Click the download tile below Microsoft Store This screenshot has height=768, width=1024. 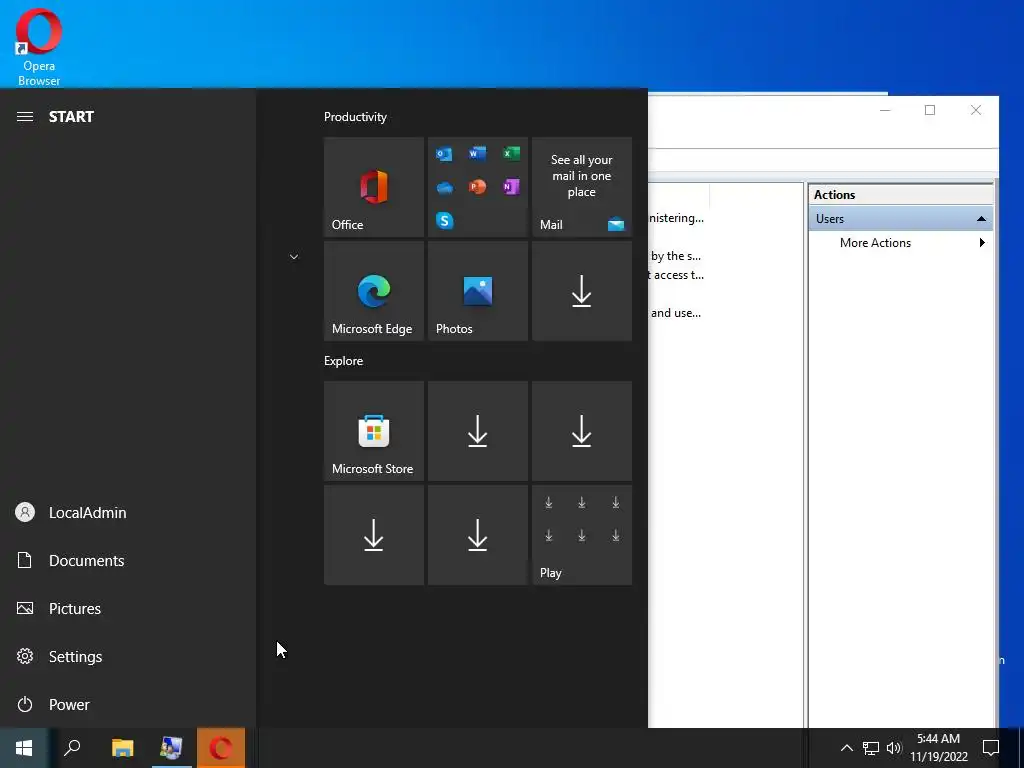tap(374, 535)
